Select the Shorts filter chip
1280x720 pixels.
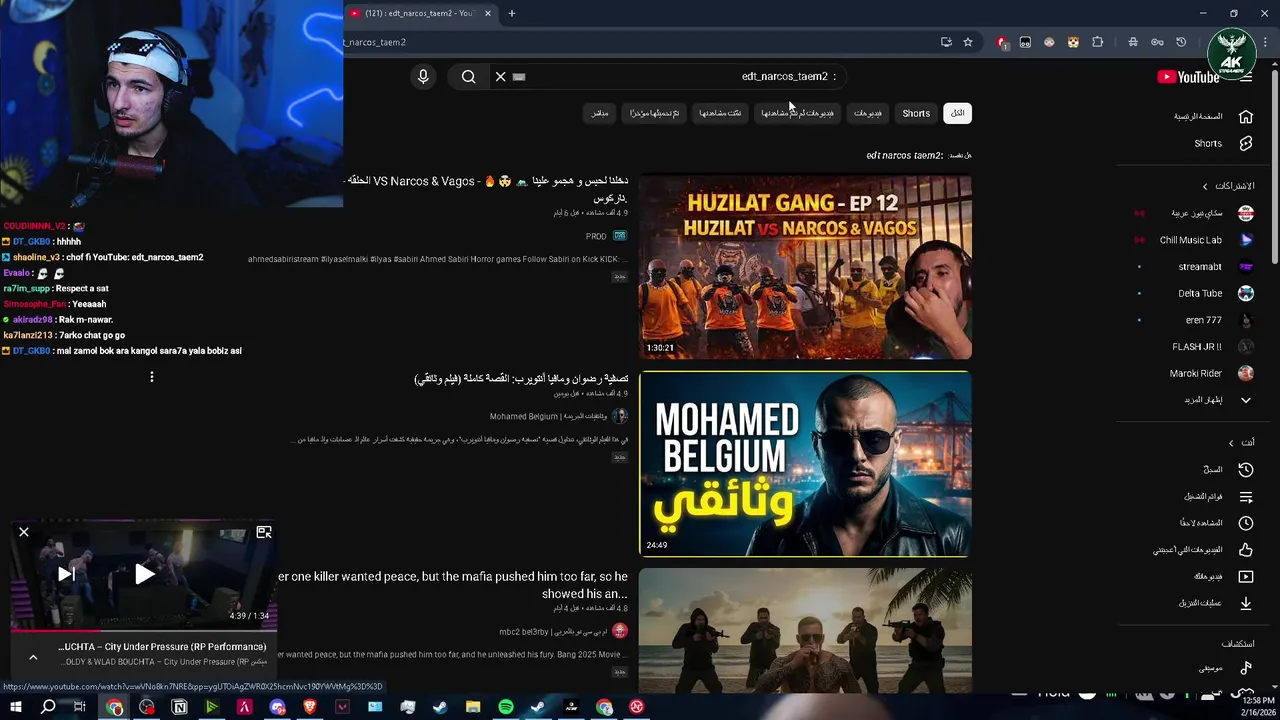[916, 113]
